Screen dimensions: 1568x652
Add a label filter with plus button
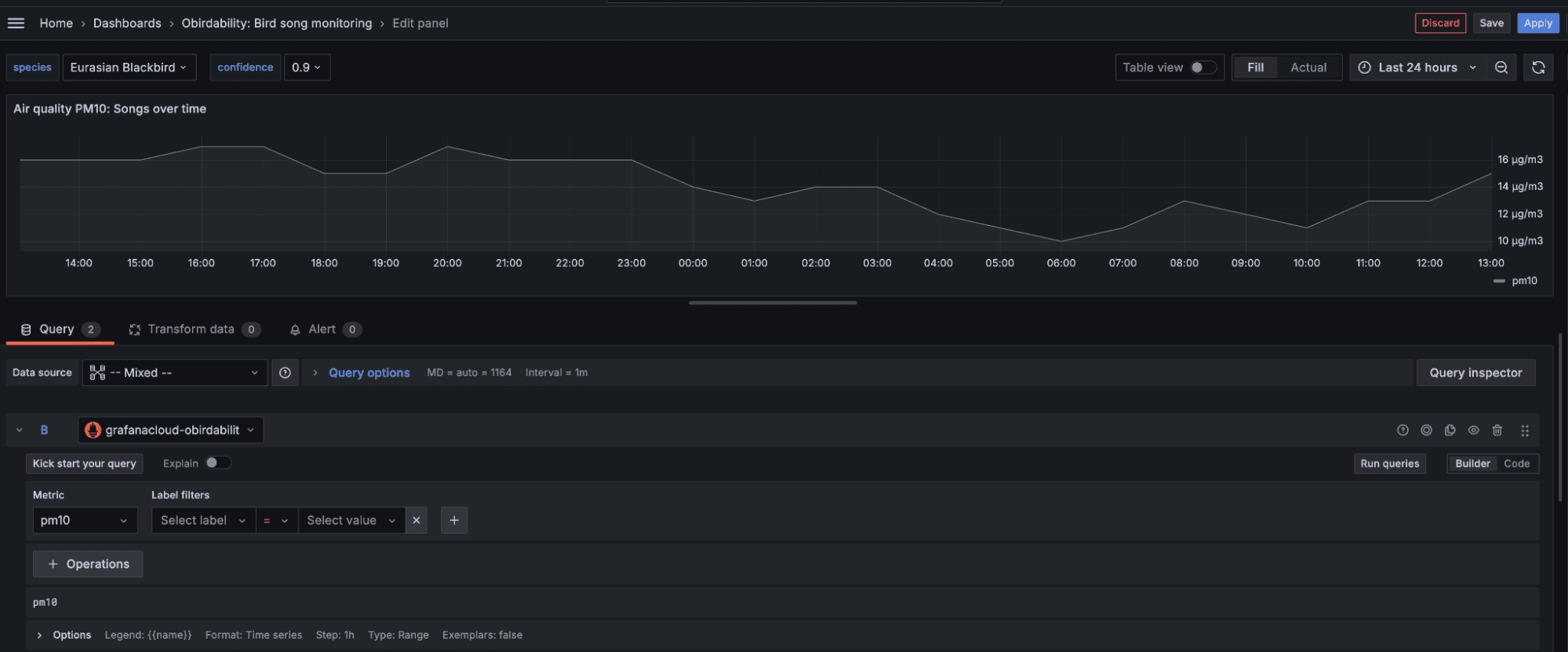[454, 520]
